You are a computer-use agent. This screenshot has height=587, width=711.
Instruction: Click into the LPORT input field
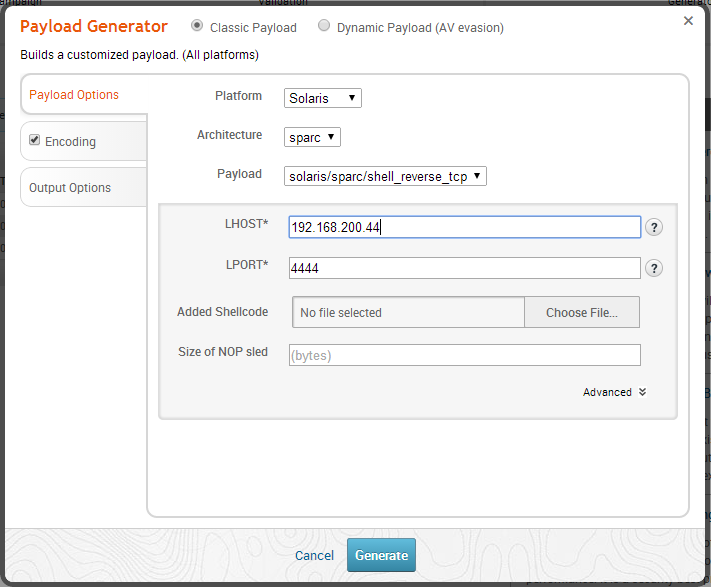(x=464, y=268)
